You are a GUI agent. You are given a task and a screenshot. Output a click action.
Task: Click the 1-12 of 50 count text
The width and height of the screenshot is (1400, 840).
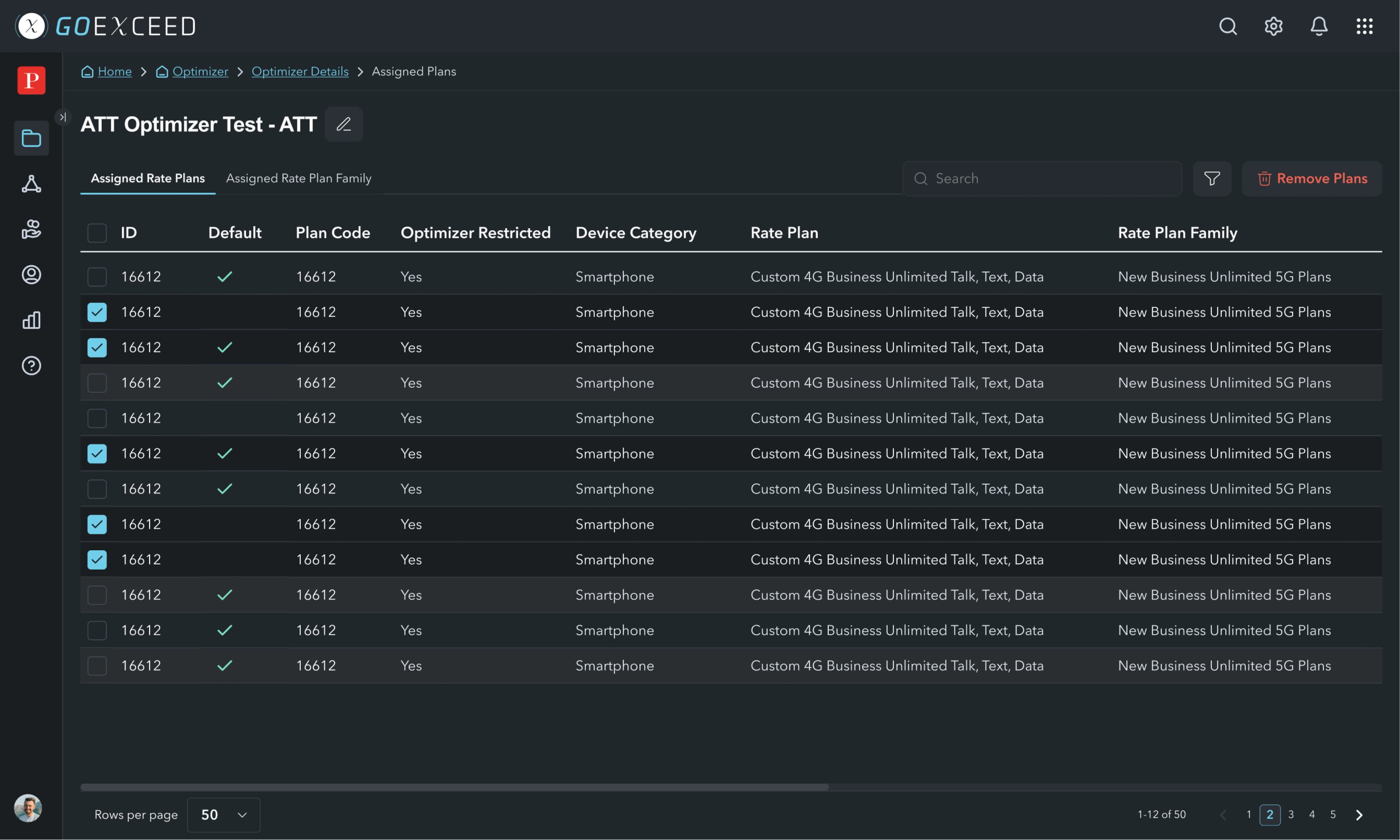click(x=1162, y=814)
